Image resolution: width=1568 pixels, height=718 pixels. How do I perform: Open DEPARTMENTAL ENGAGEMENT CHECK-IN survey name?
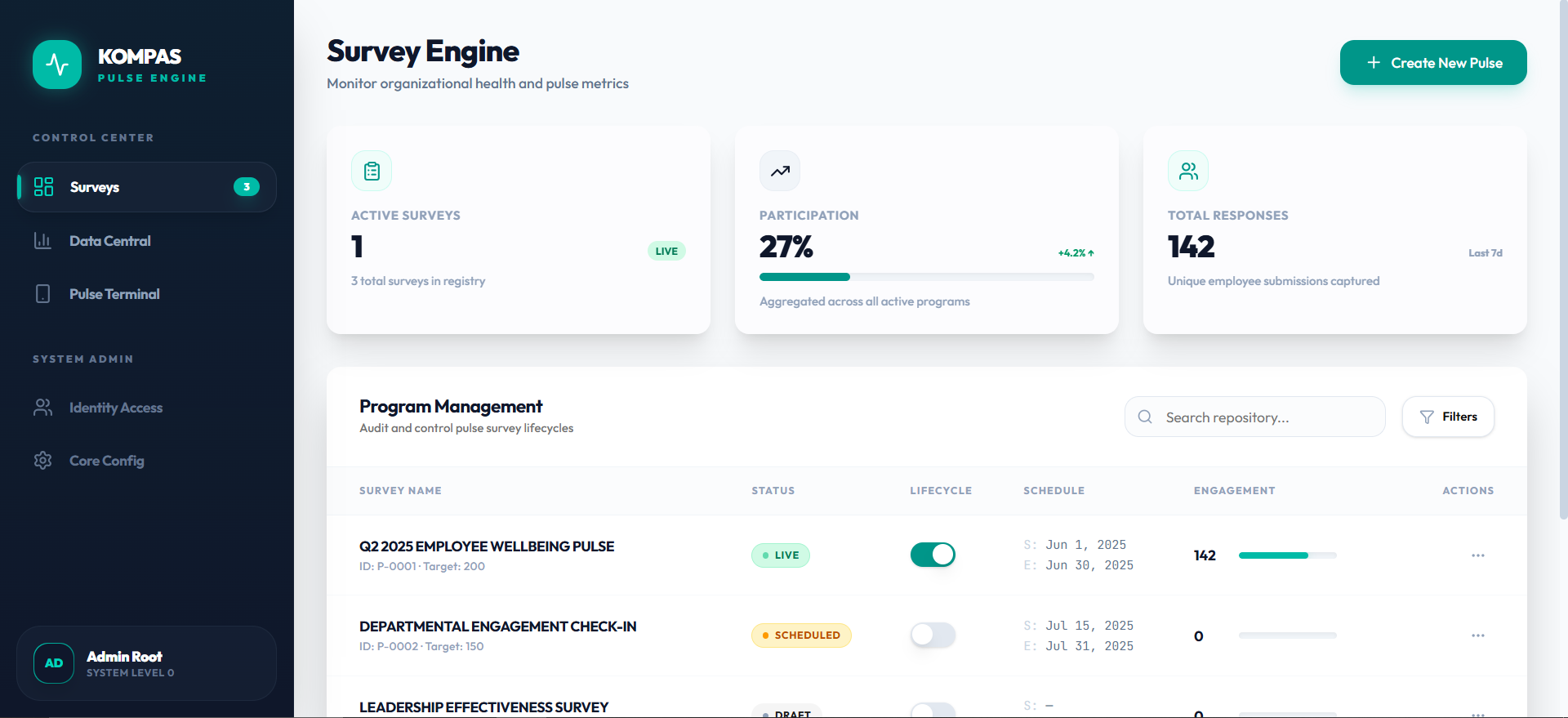click(498, 627)
